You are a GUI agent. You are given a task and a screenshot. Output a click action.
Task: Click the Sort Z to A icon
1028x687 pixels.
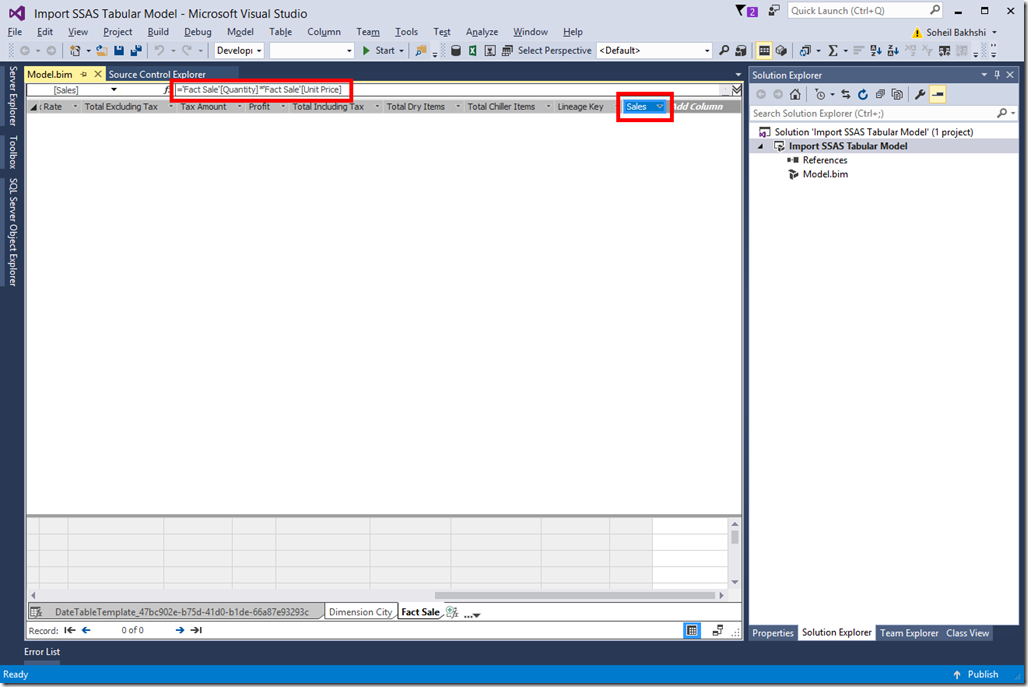pyautogui.click(x=892, y=50)
